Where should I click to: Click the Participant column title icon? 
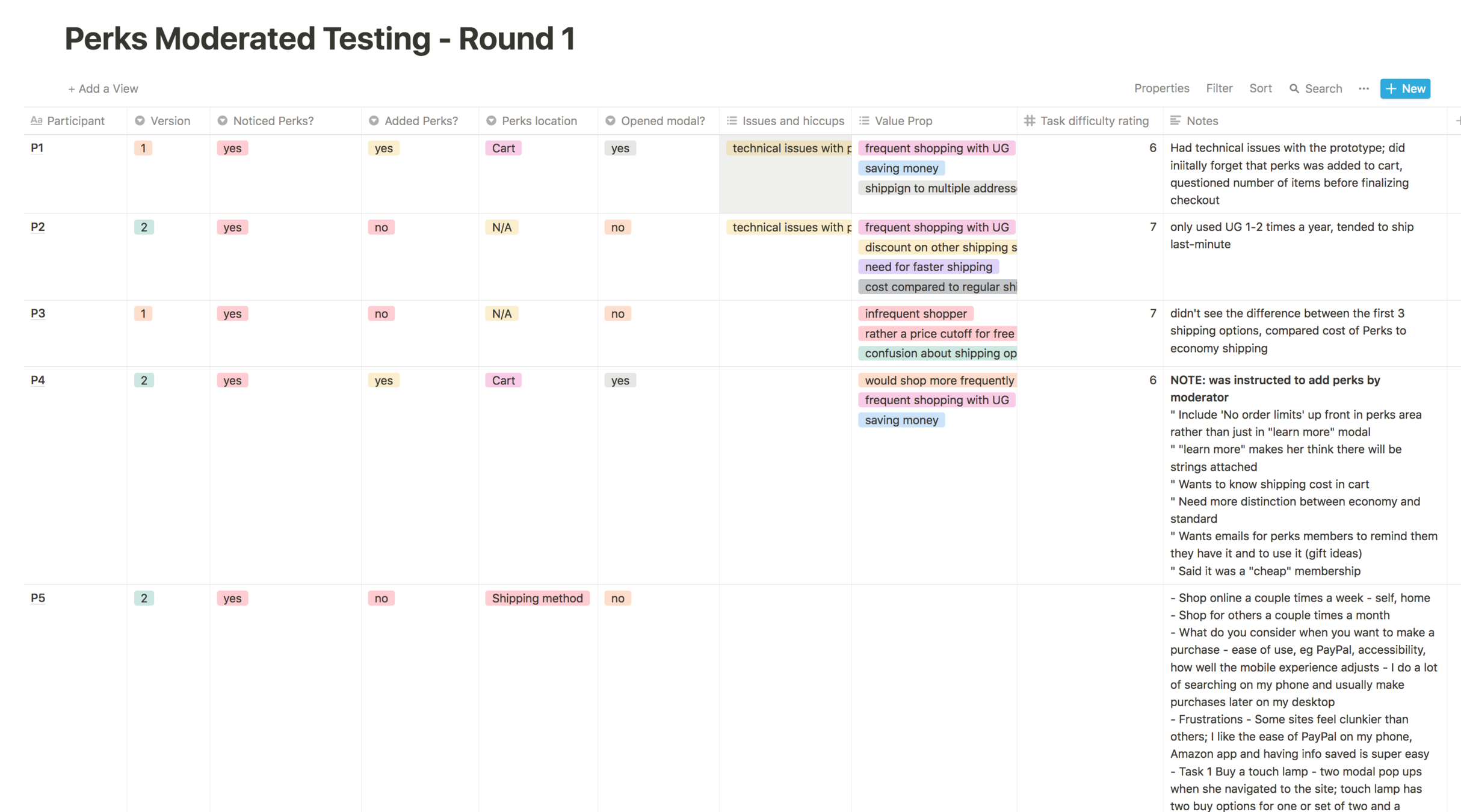point(37,121)
